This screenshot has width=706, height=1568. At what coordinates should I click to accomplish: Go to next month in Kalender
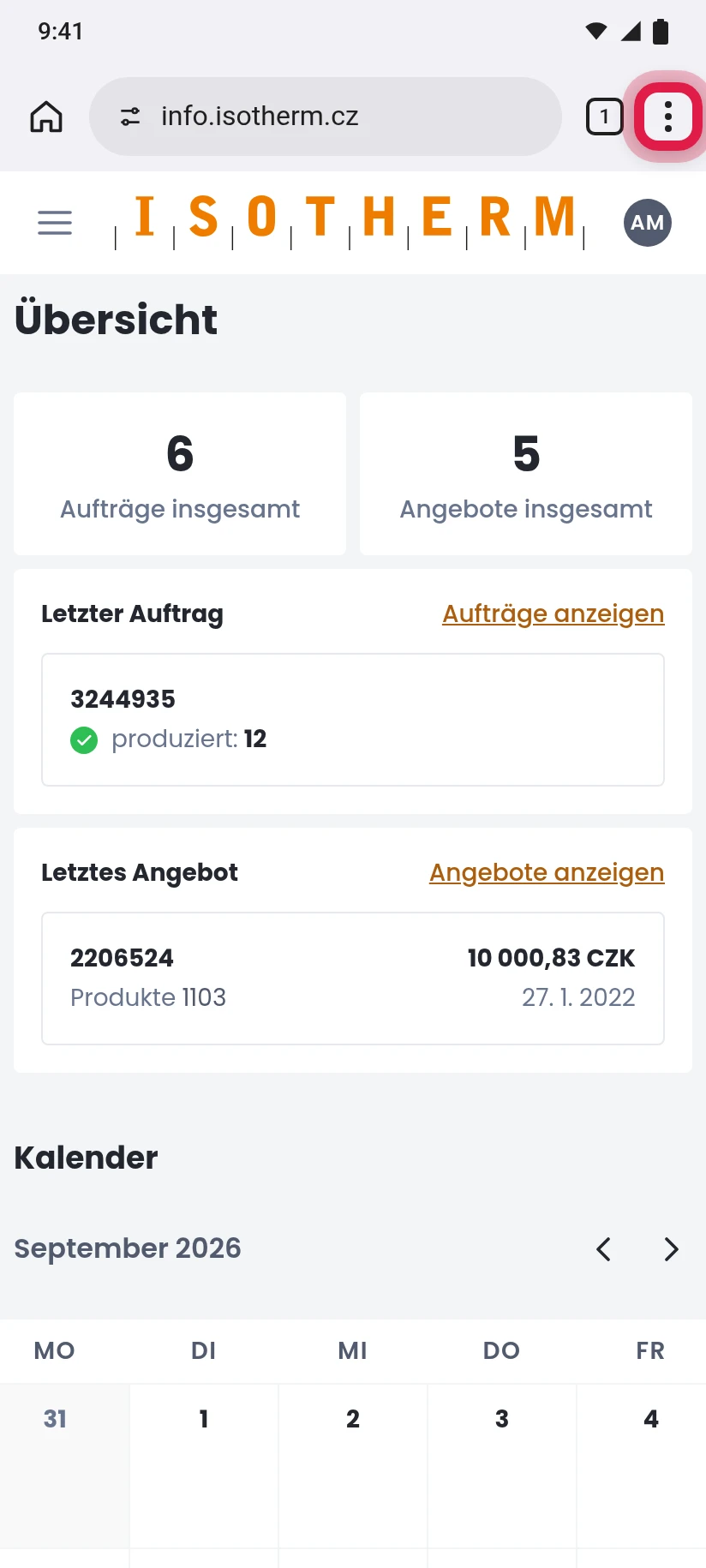[672, 1249]
